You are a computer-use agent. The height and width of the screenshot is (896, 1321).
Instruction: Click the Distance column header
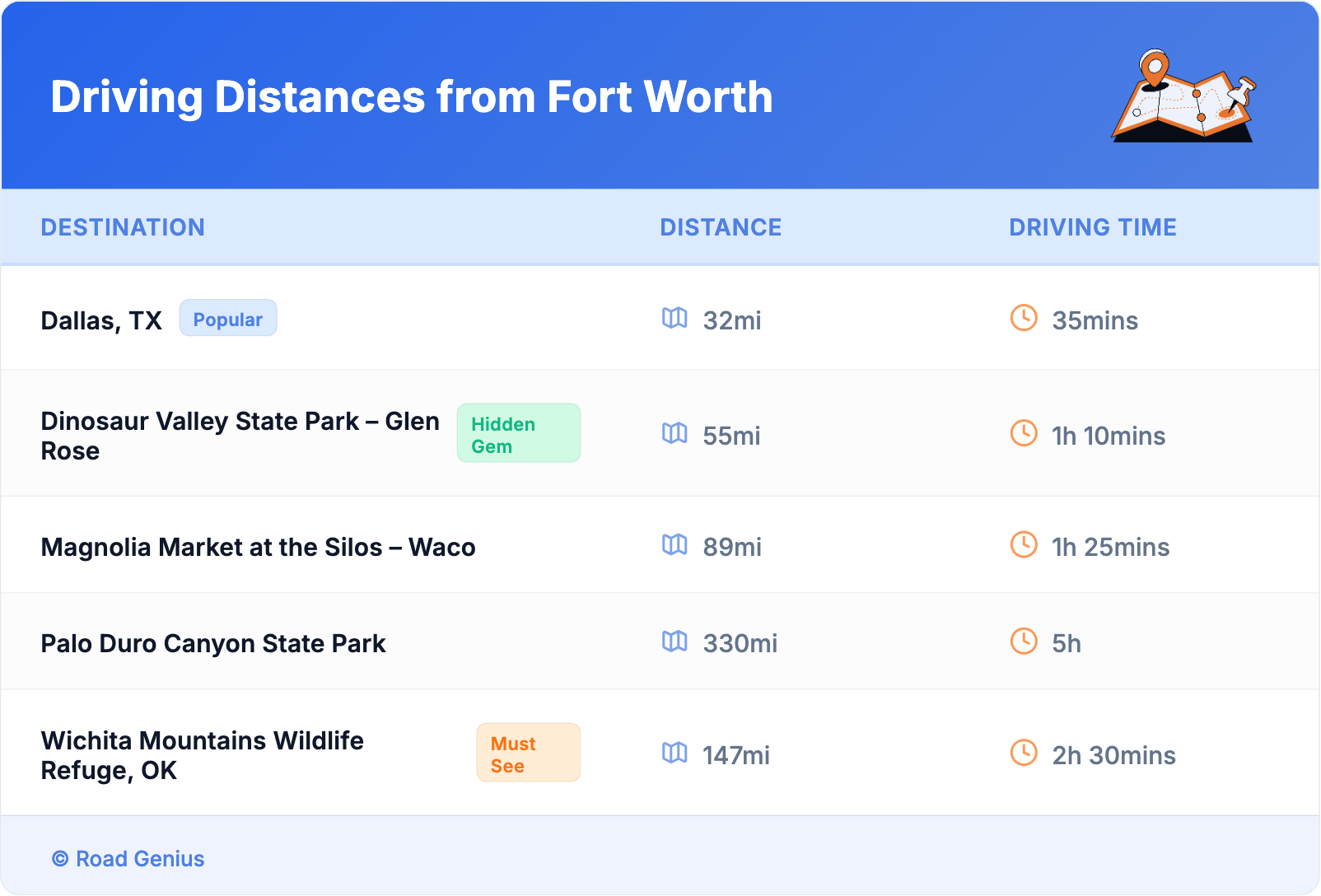(x=721, y=227)
